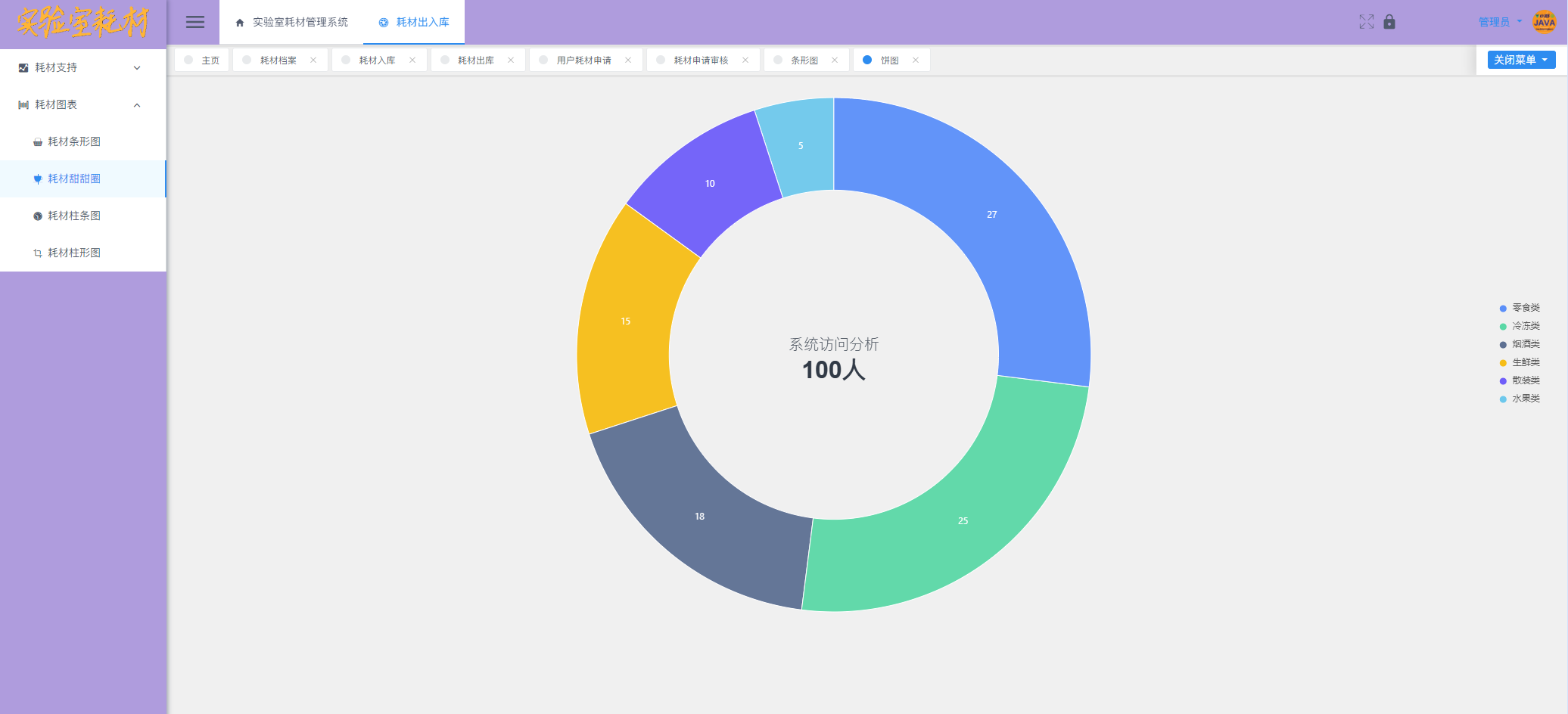The image size is (1568, 714).
Task: Toggle 零食类 legend series visibility
Action: pos(1519,308)
